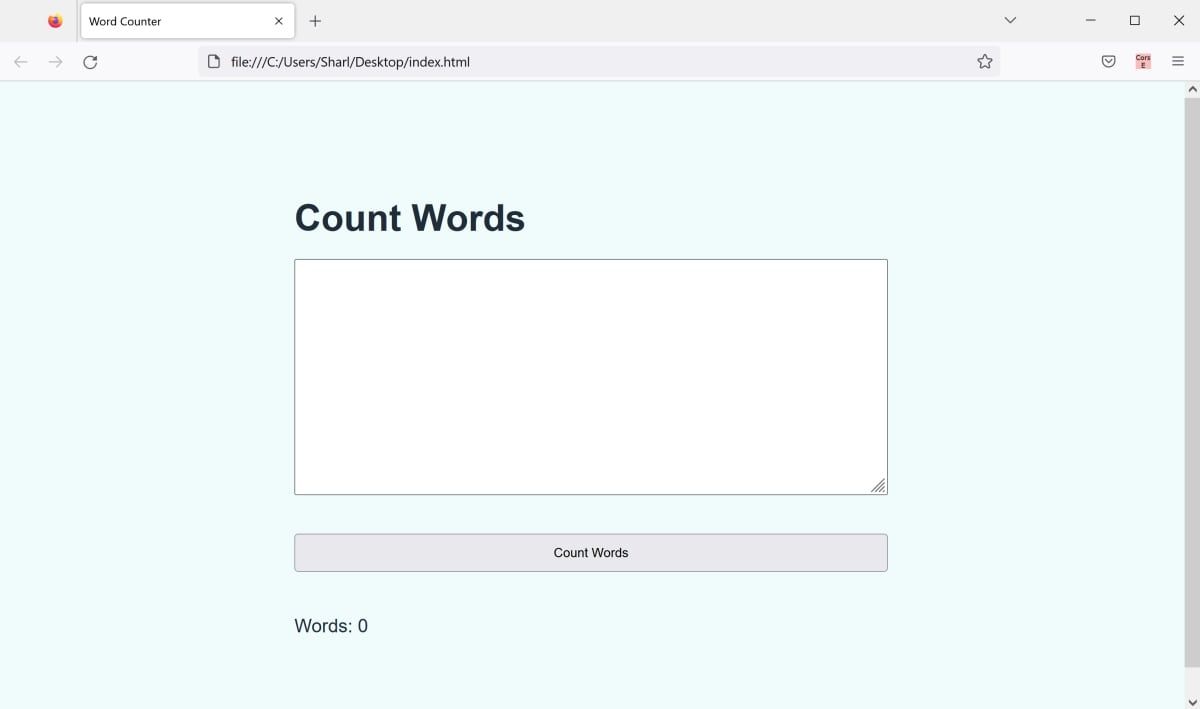Click the scrollbar down arrow
This screenshot has width=1200, height=709.
pos(1192,701)
